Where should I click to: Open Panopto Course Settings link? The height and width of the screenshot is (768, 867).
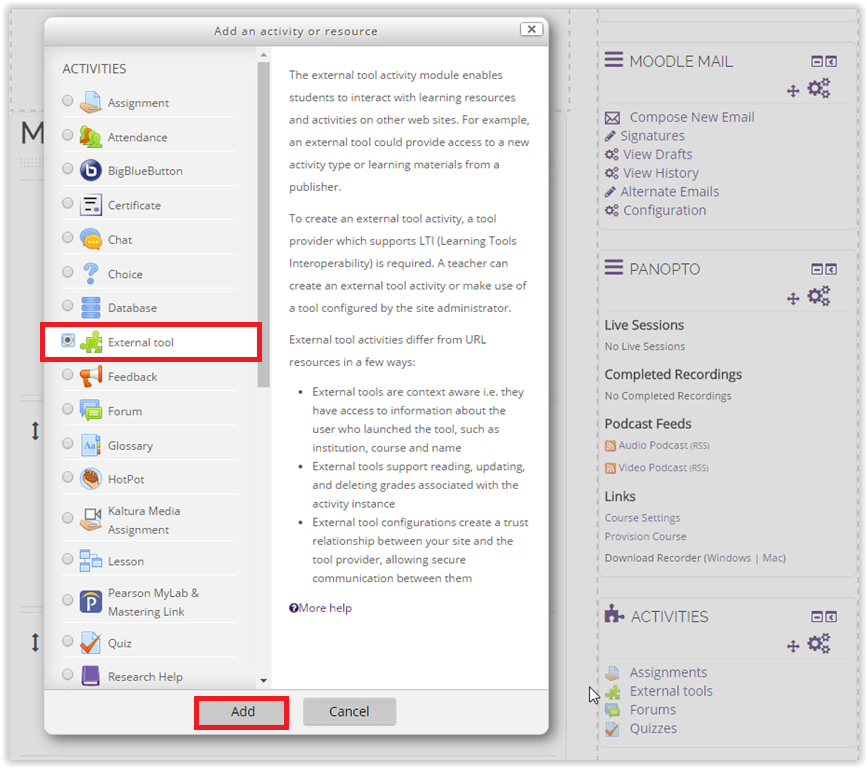click(643, 518)
